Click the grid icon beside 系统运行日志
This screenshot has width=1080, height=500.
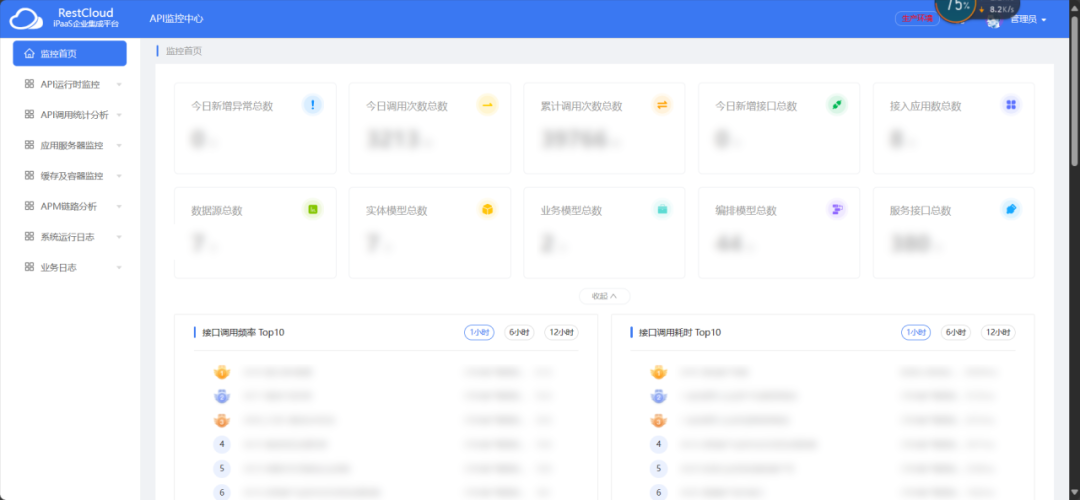29,236
